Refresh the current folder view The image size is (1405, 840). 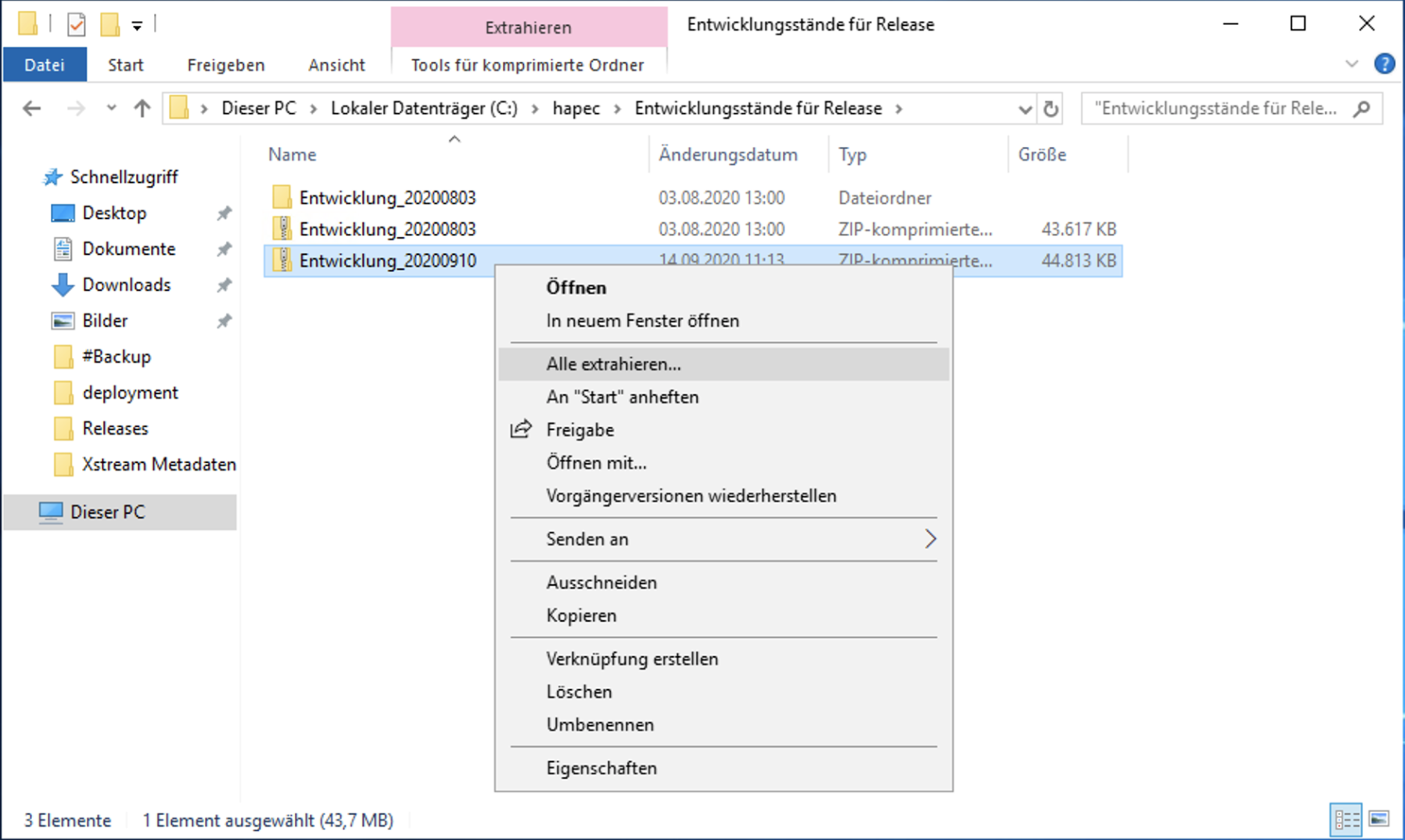pos(1051,109)
